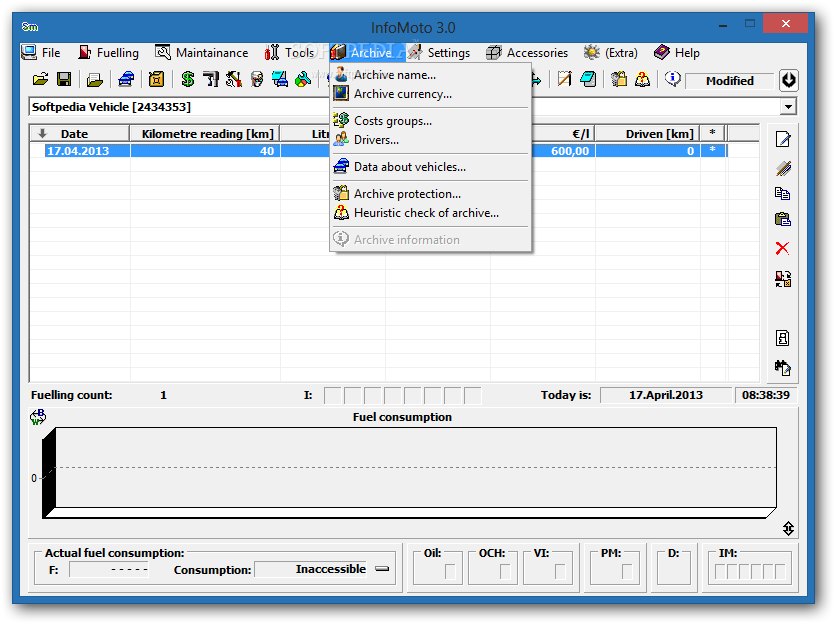
Task: Open the Accessories menu
Action: point(527,53)
